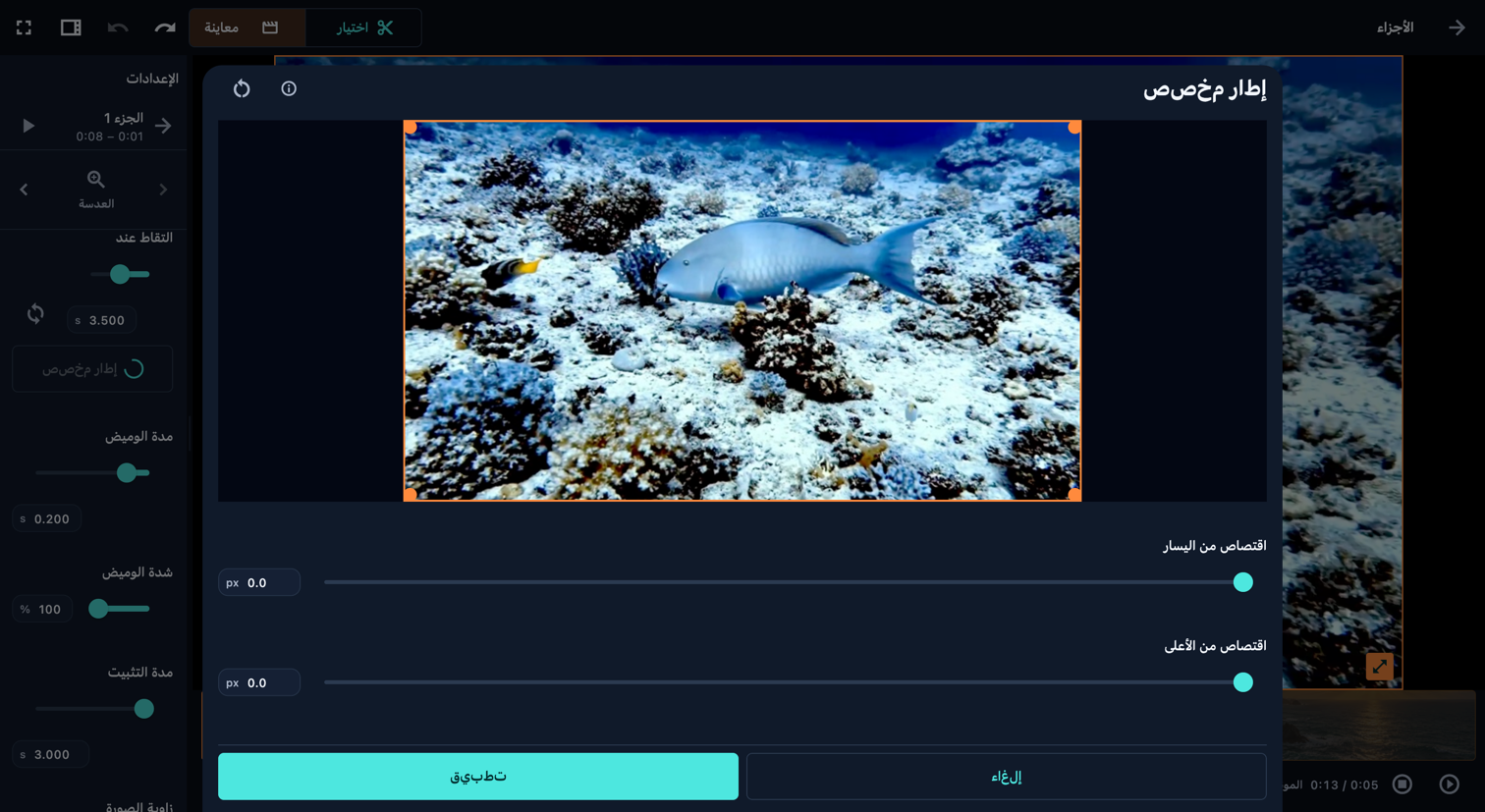Click the fullscreen icon in top bar
1485x812 pixels.
[x=24, y=27]
